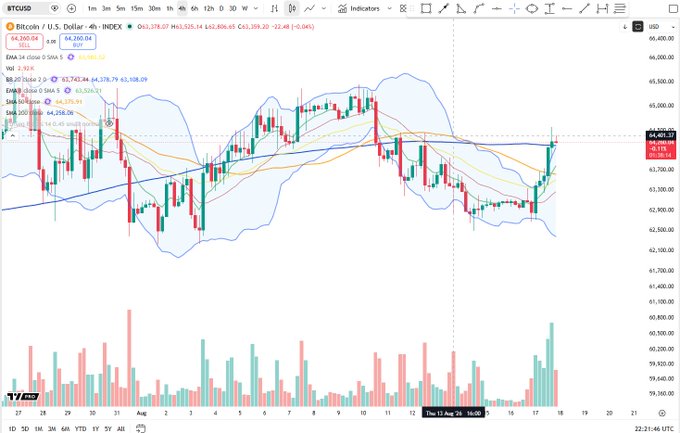The width and height of the screenshot is (680, 433).
Task: Select the 3m timeframe
Action: 106,8
